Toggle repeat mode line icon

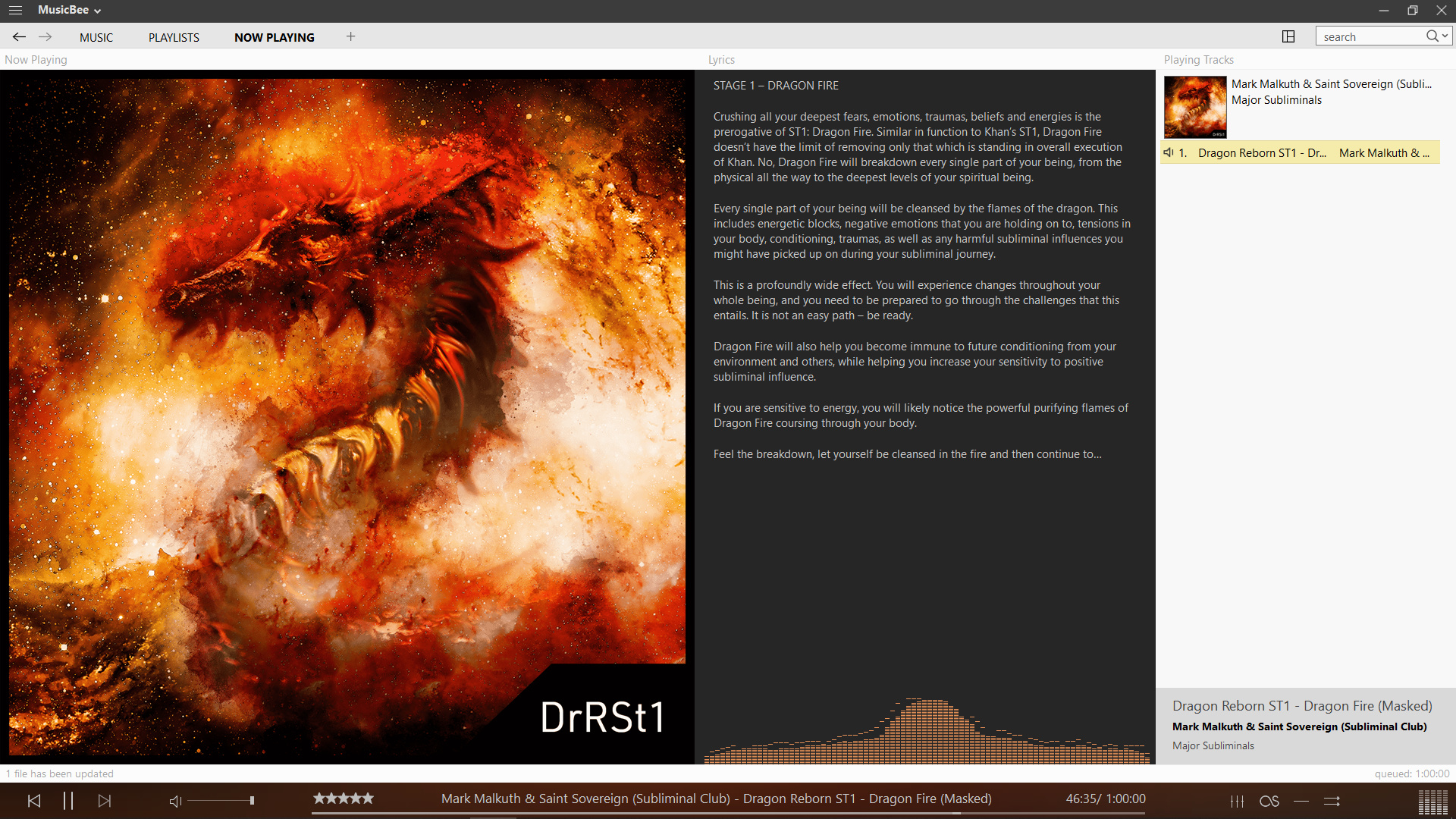pos(1301,801)
